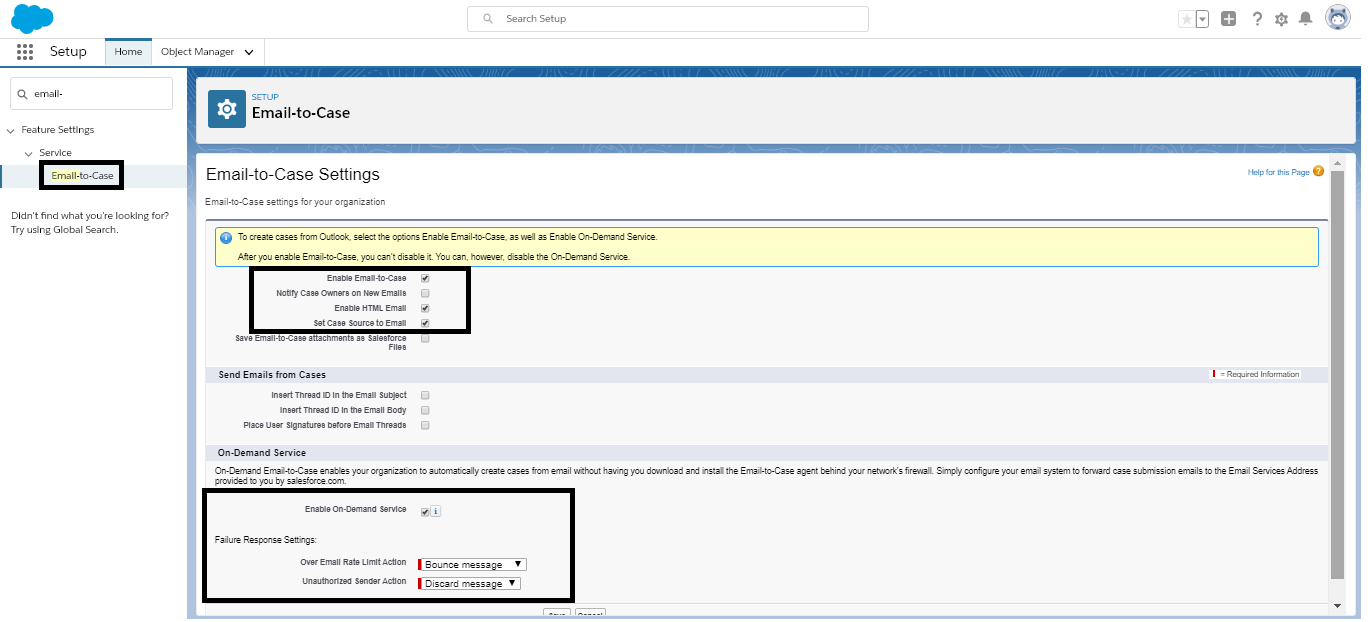
Task: Toggle Set Case Source to Email checkbox
Action: coord(425,324)
